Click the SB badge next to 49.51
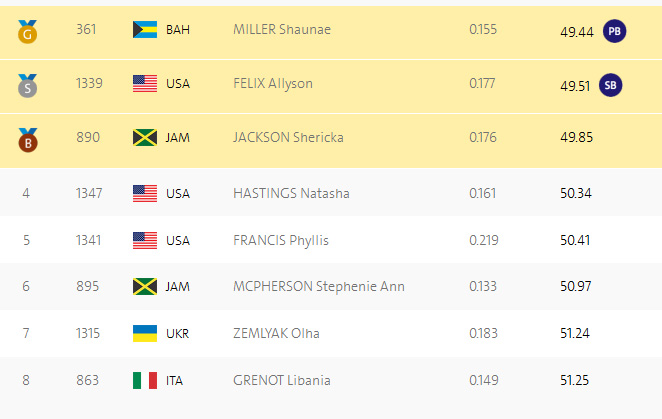The image size is (662, 419). click(x=609, y=85)
